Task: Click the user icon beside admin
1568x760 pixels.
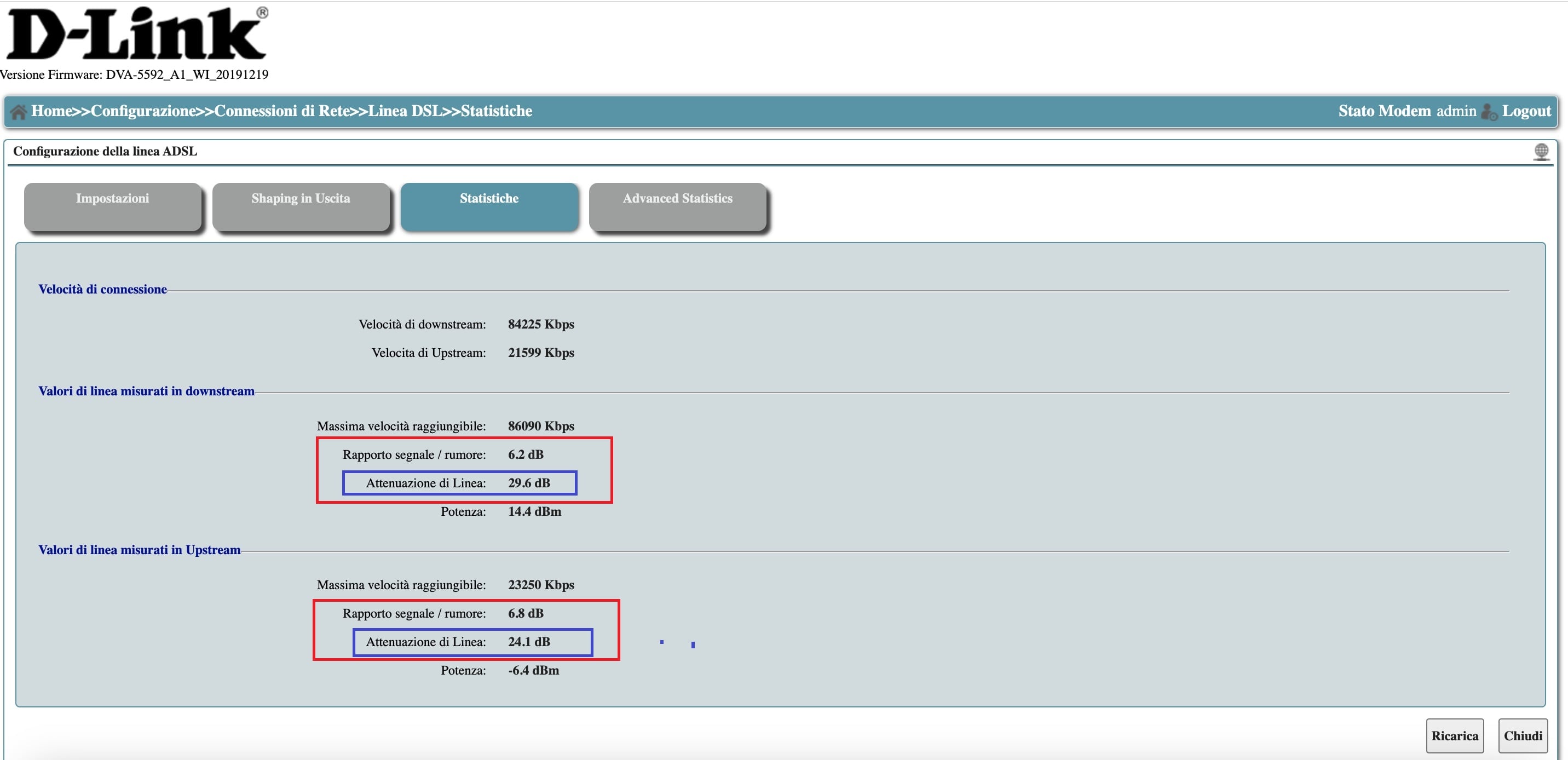Action: point(1489,112)
